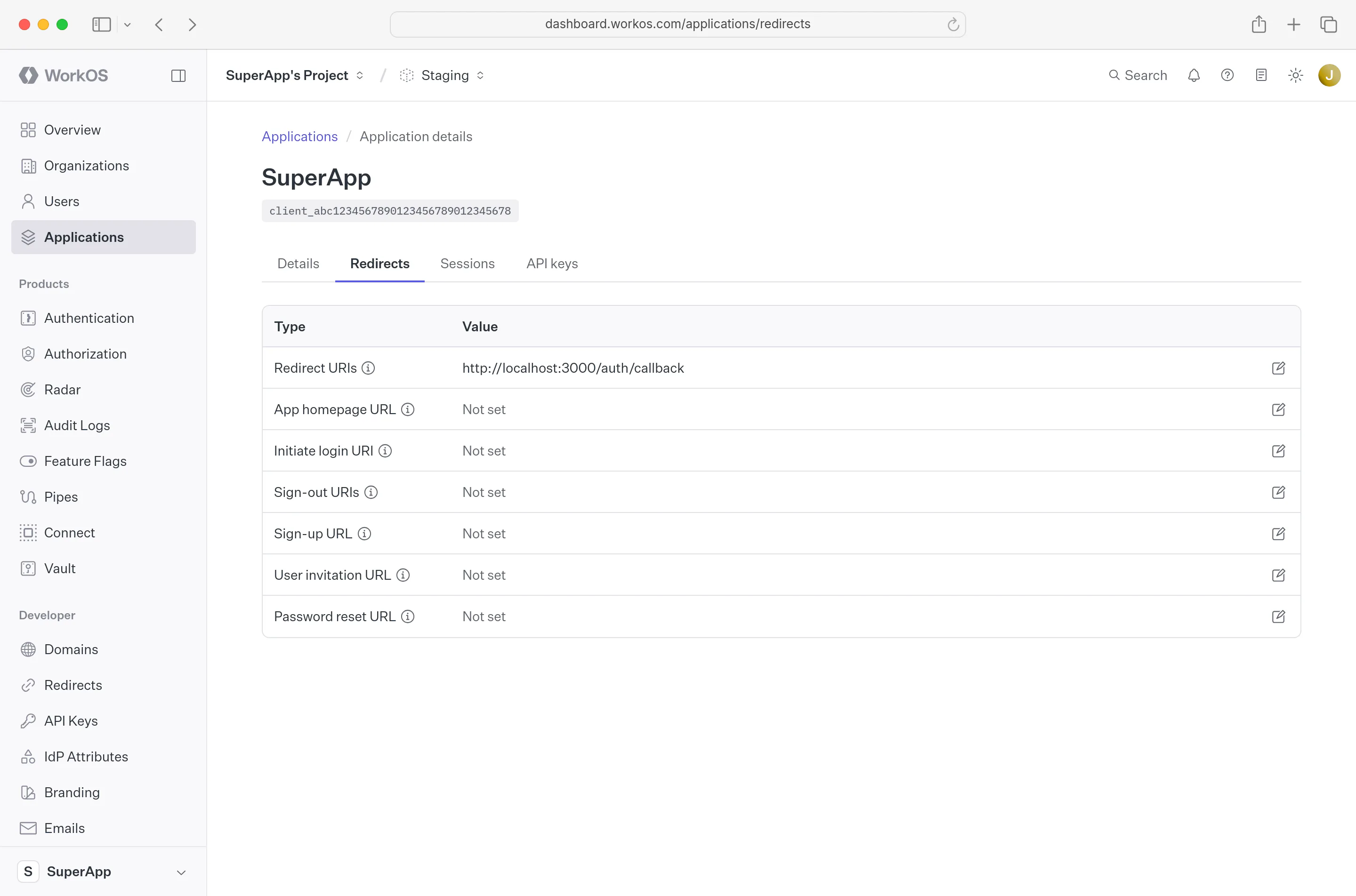This screenshot has height=896, width=1356.
Task: Show info for User invitation URL
Action: [403, 575]
